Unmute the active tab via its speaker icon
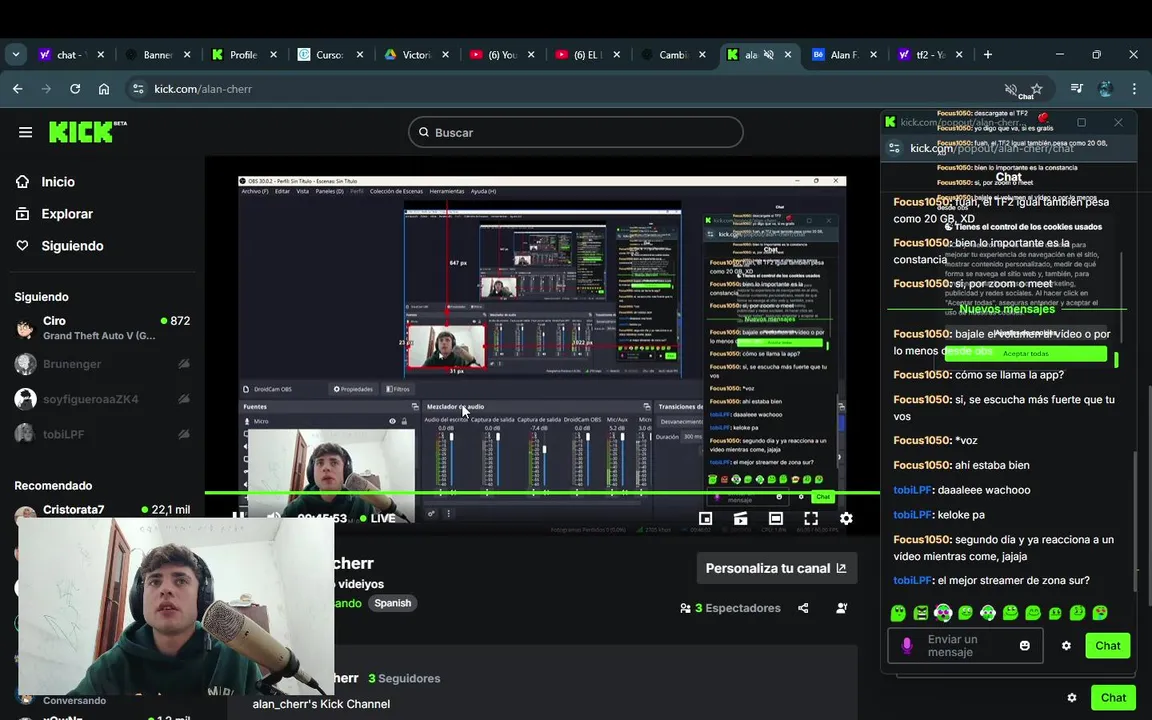Image resolution: width=1152 pixels, height=720 pixels. (x=768, y=54)
